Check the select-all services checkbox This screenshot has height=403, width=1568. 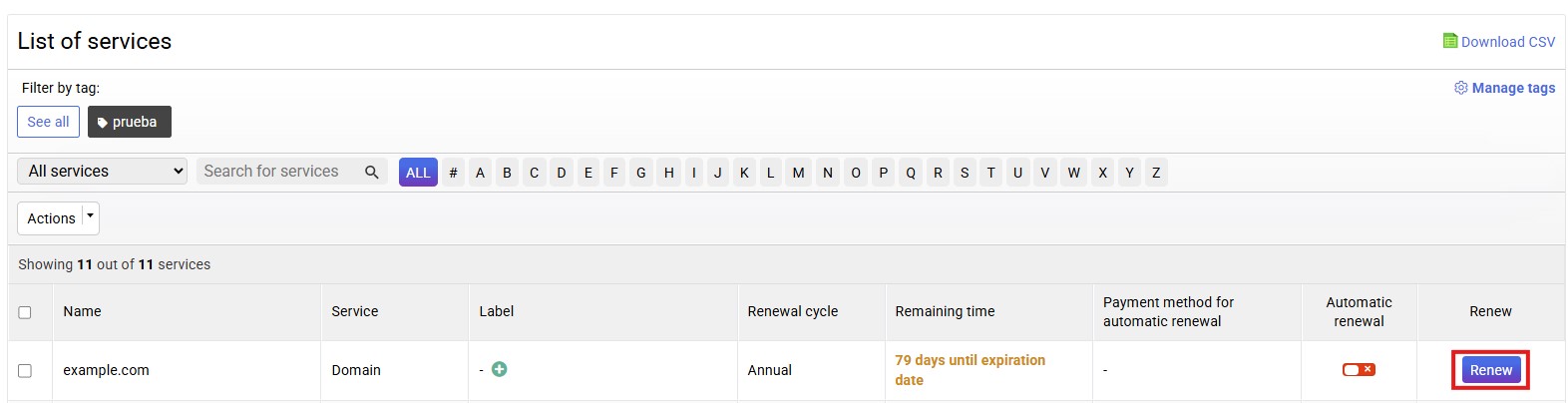click(25, 312)
